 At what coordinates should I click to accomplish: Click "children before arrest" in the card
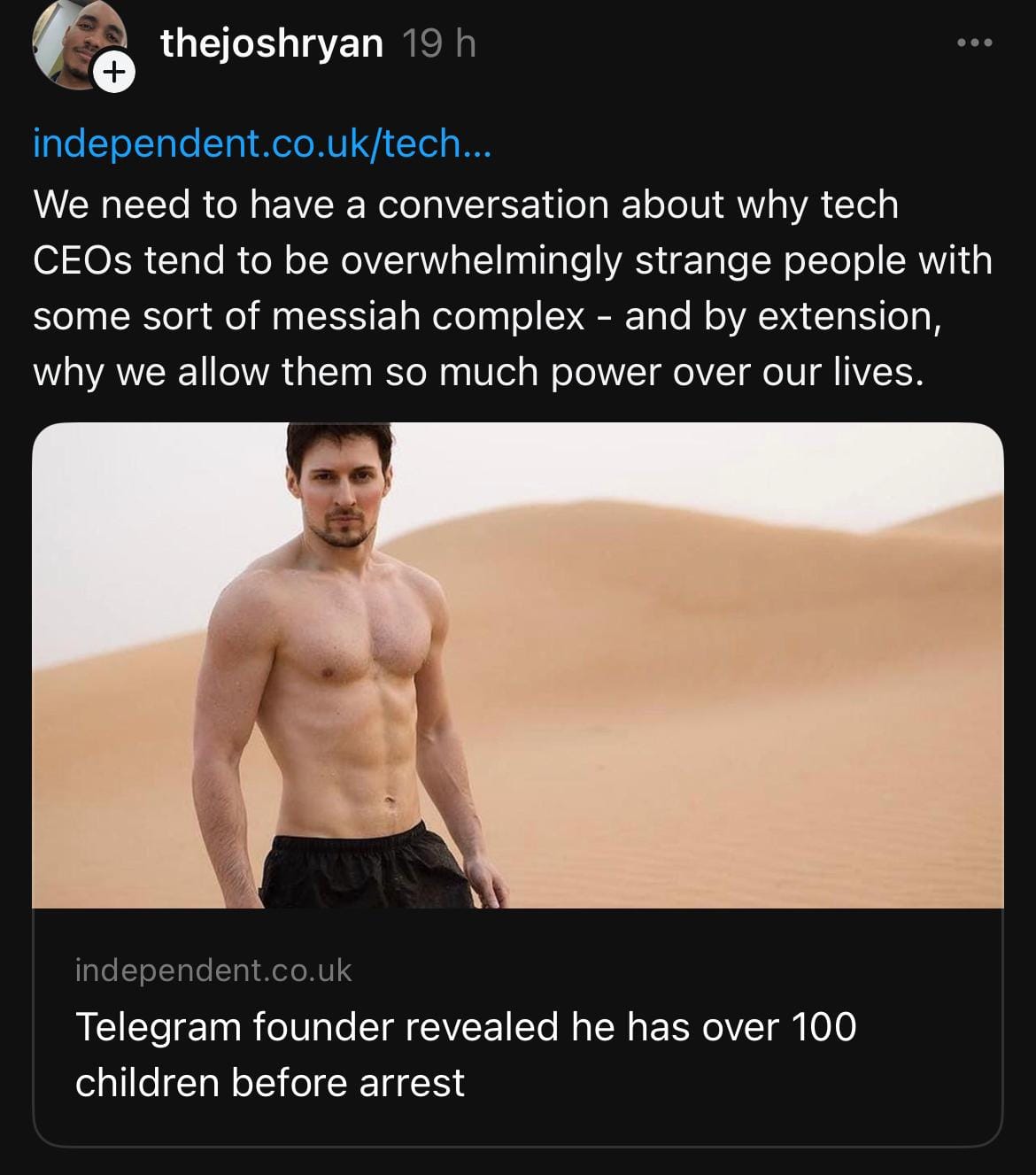tap(270, 1083)
